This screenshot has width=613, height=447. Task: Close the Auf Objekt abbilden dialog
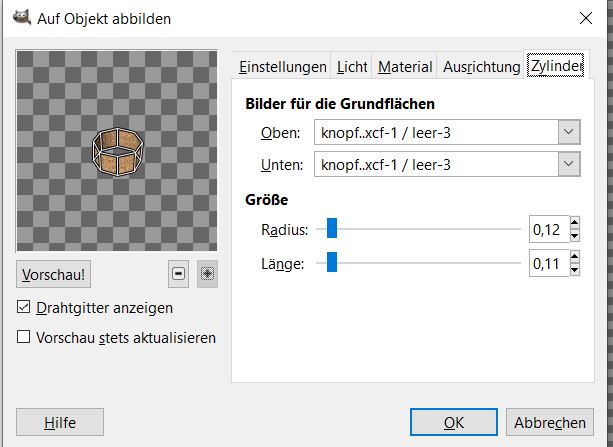point(584,18)
